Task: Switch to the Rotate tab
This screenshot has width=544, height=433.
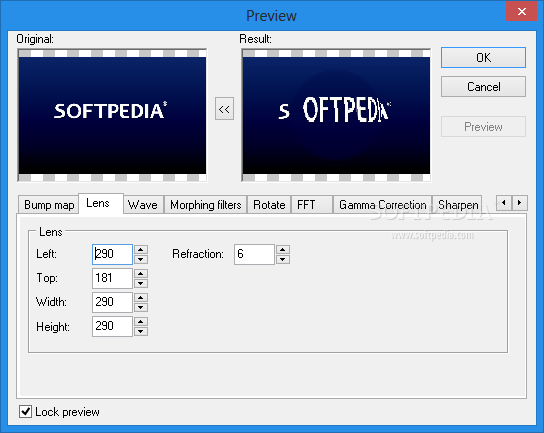Action: pos(269,205)
